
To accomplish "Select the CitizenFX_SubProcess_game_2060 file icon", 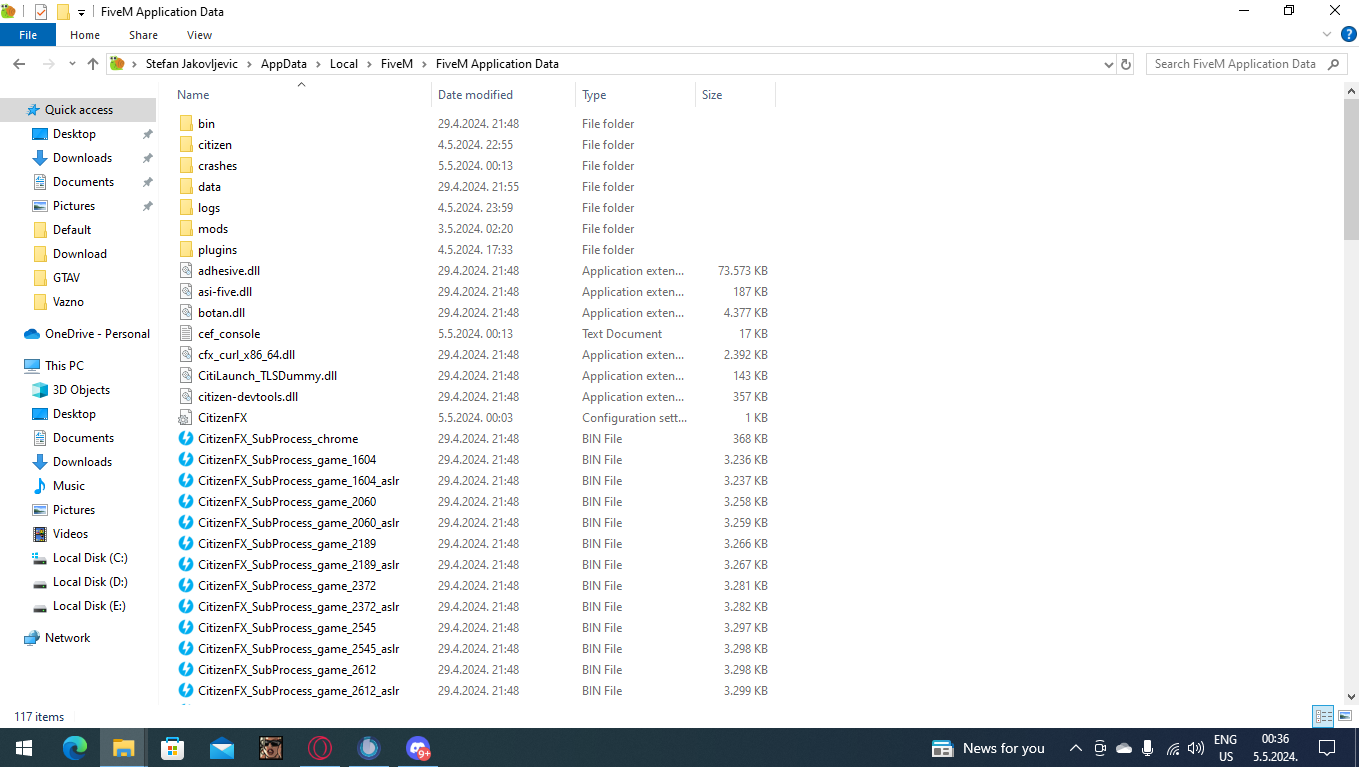I will [186, 502].
